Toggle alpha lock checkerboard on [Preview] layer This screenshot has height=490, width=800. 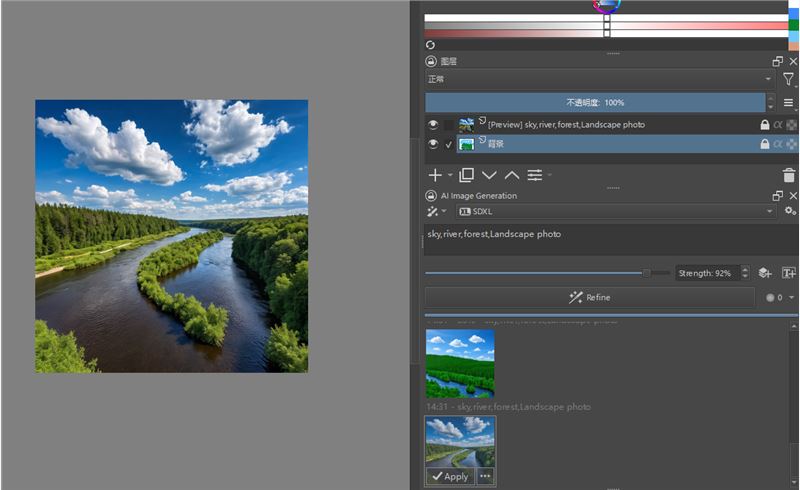pos(791,125)
